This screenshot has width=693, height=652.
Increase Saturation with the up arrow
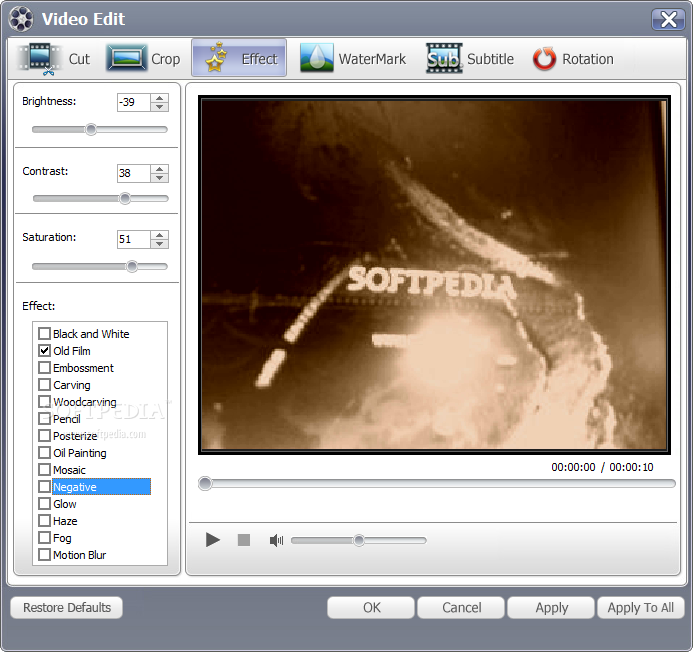pos(160,235)
